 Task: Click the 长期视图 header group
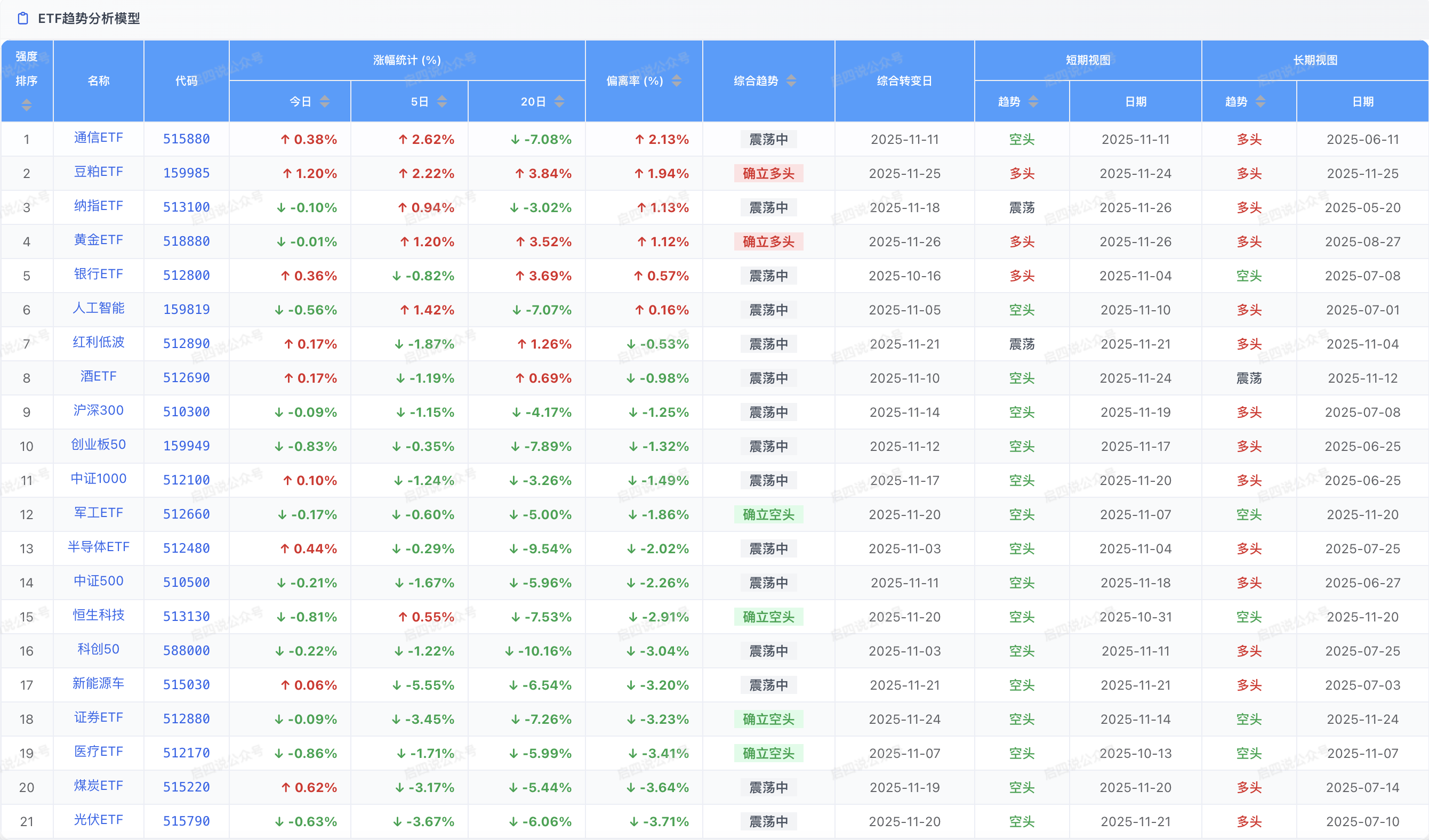(x=1314, y=60)
